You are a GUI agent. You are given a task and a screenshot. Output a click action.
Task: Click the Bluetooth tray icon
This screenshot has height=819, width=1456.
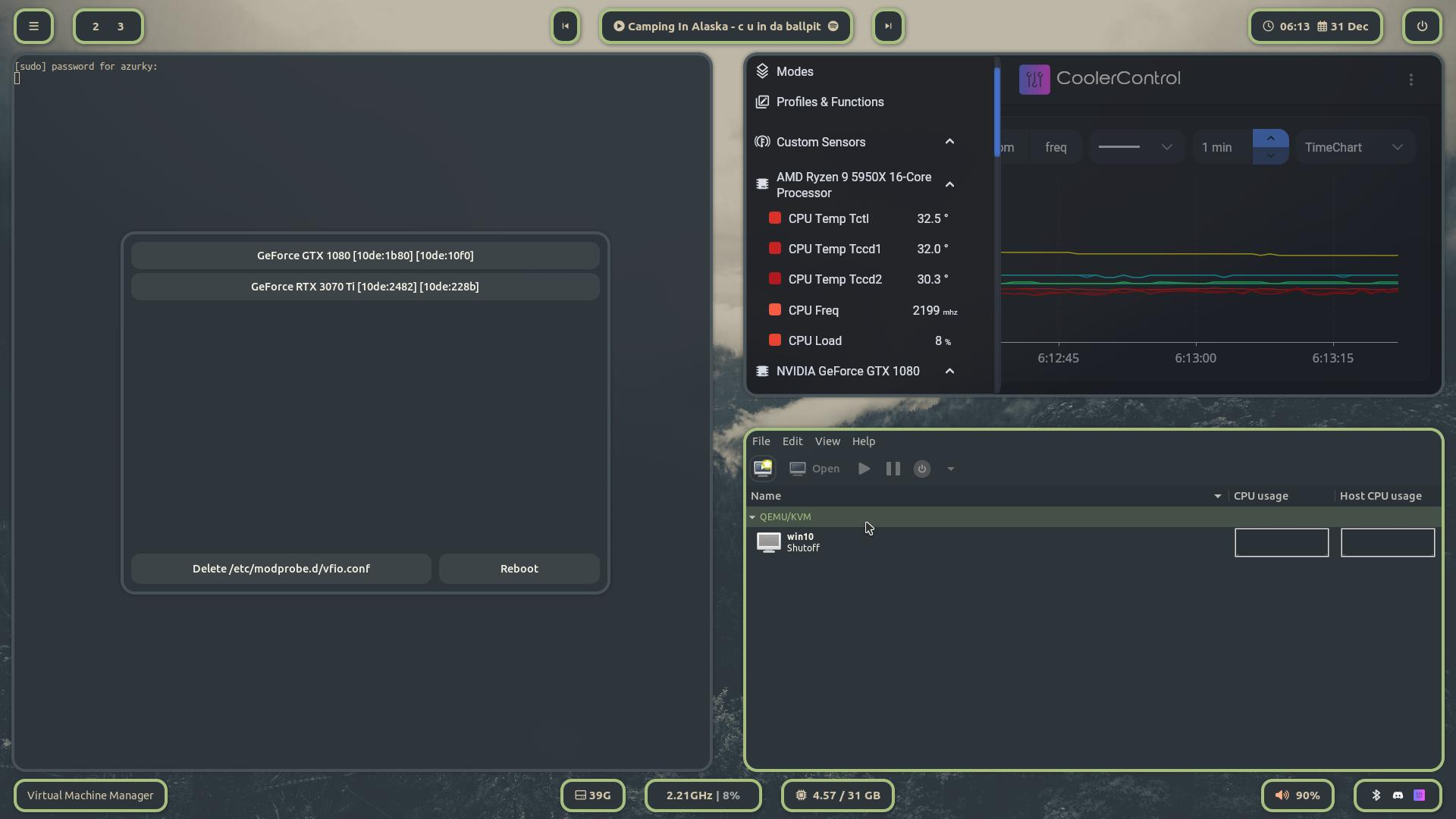point(1376,795)
